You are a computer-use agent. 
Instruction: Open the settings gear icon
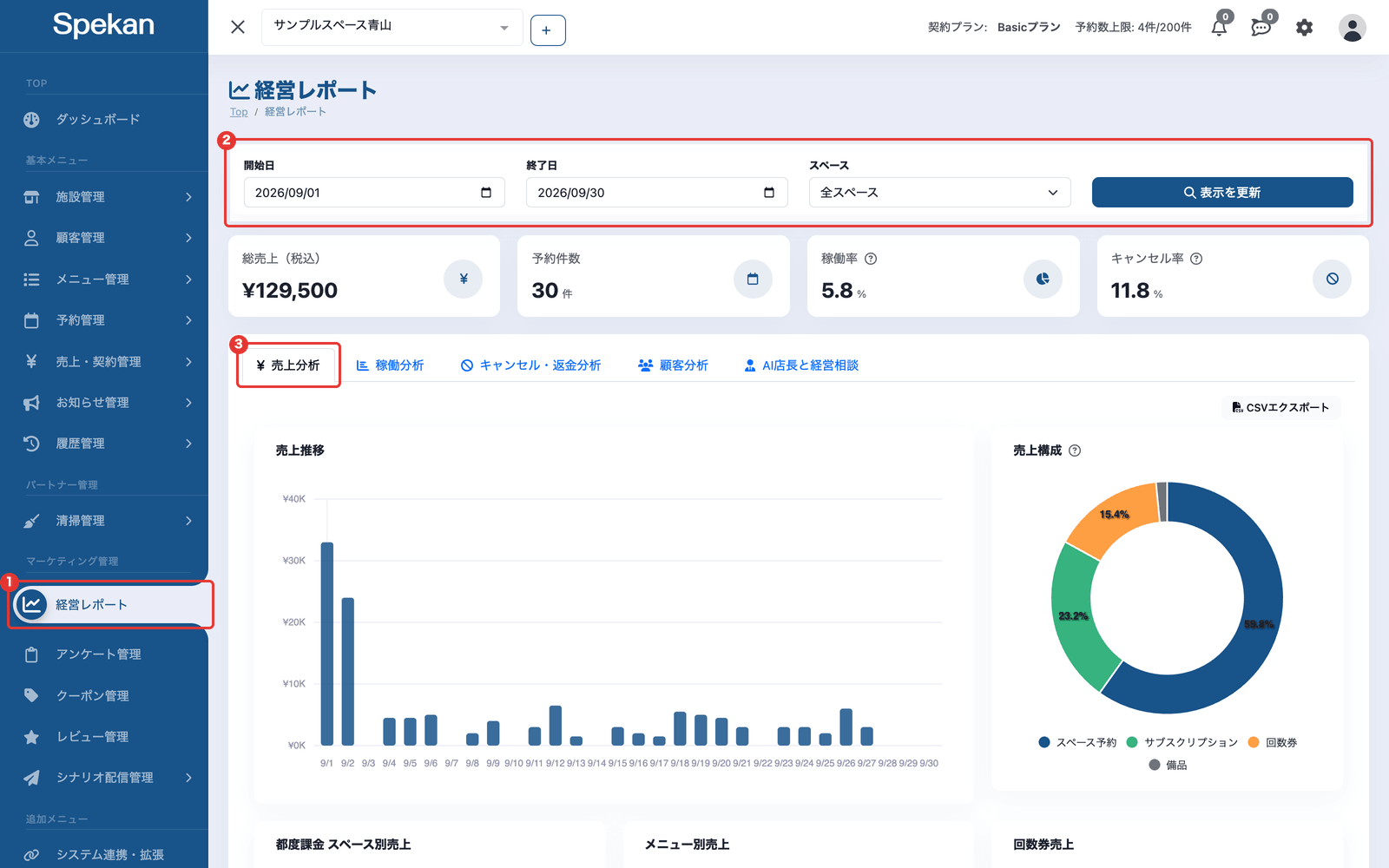coord(1304,28)
